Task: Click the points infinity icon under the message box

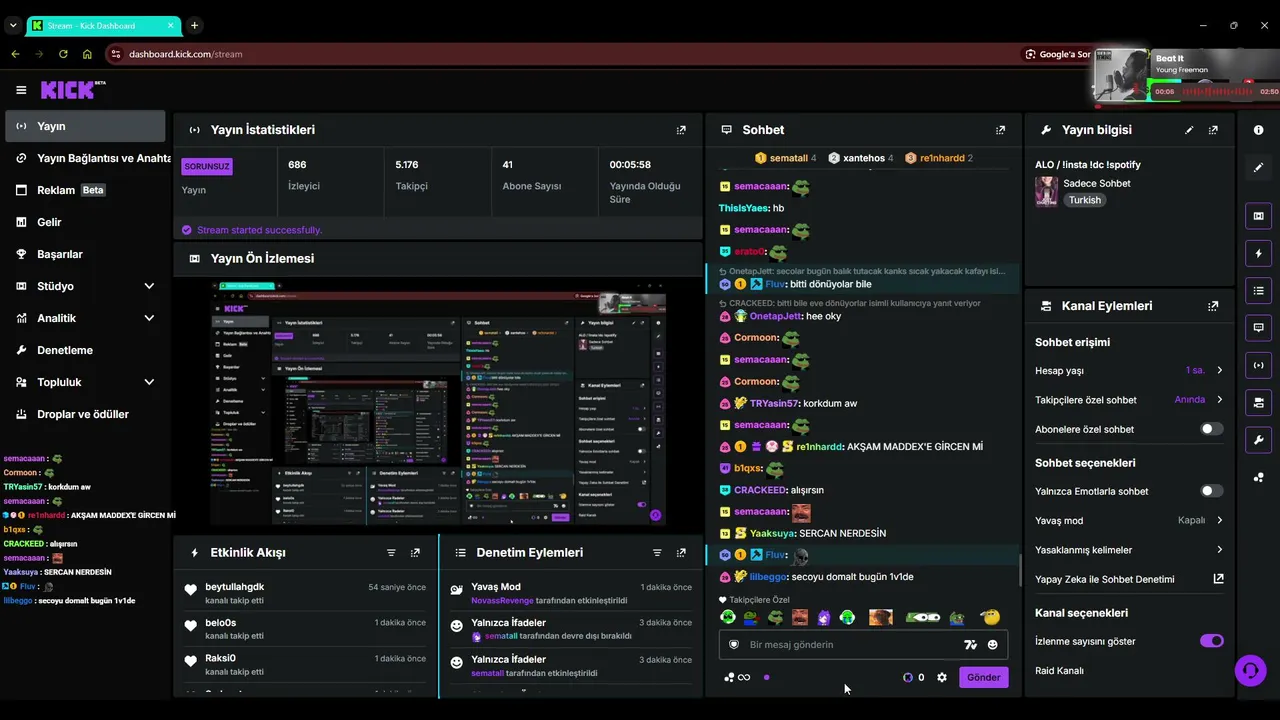Action: (737, 677)
